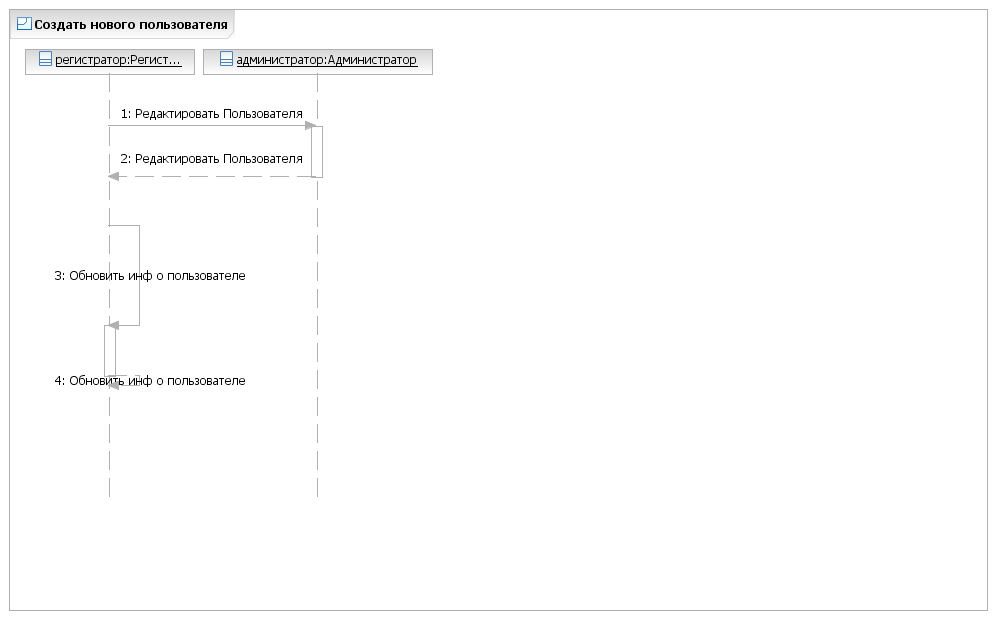Select message 3: Обновить инф о пользователе
Image resolution: width=996 pixels, height=619 pixels.
click(x=150, y=276)
